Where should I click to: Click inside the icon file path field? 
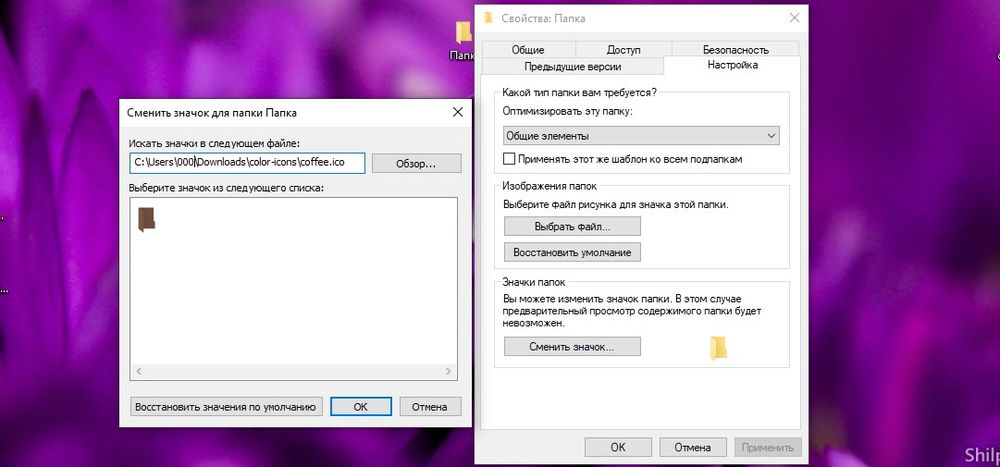[x=247, y=163]
